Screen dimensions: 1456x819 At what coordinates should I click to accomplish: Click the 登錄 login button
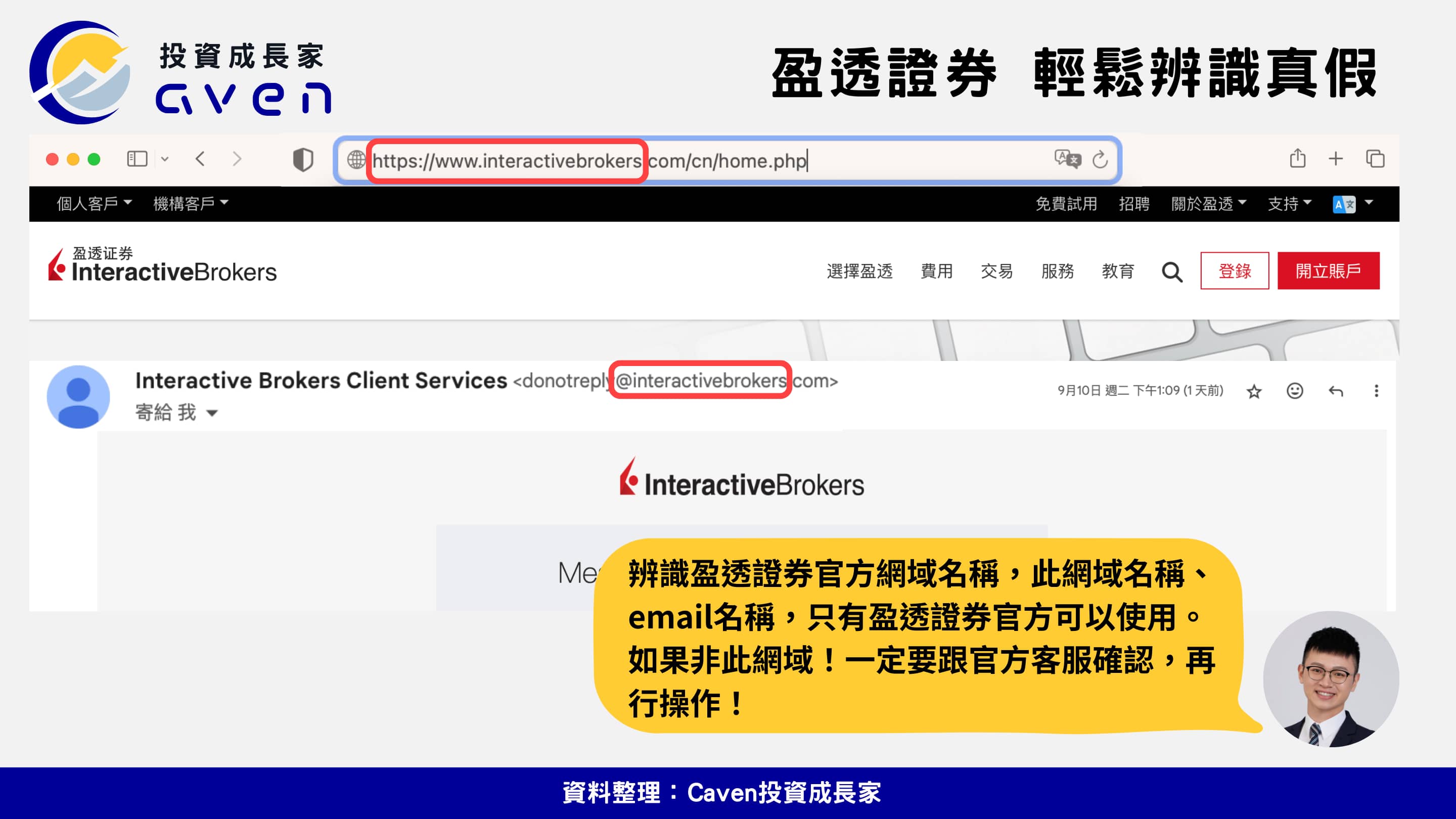click(1235, 271)
